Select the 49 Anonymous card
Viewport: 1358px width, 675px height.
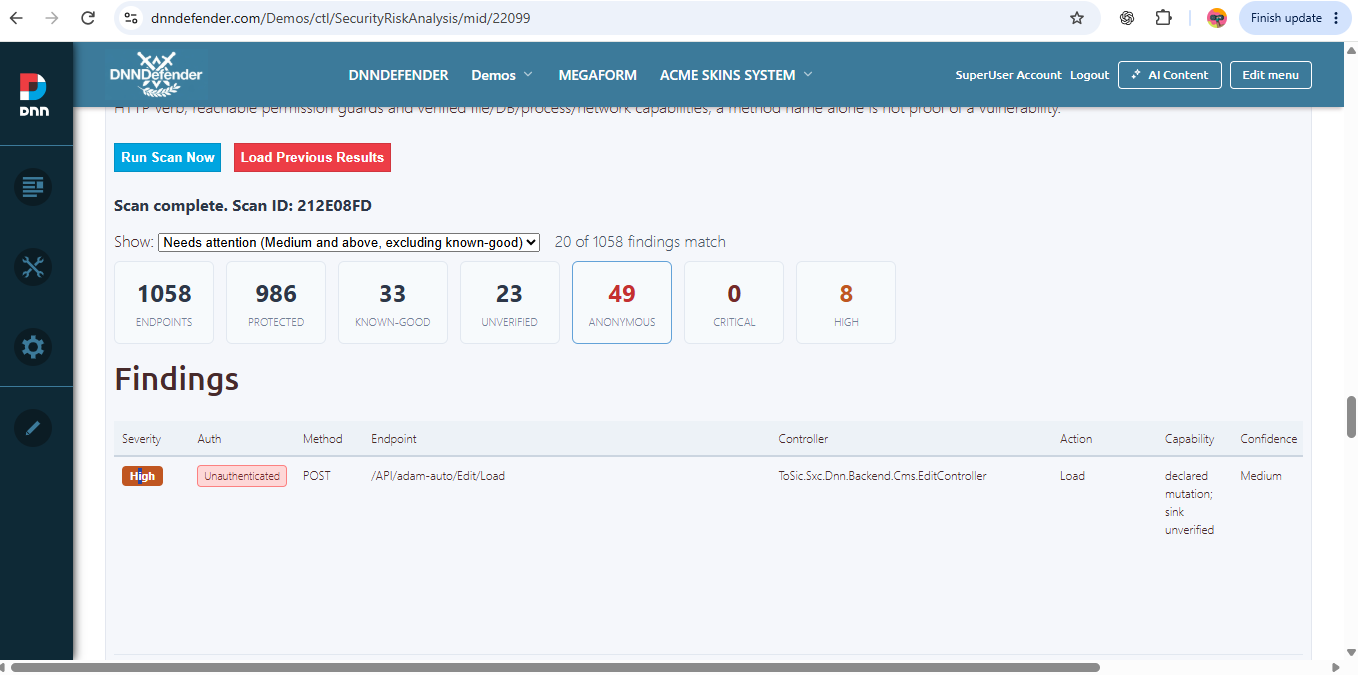(x=622, y=302)
